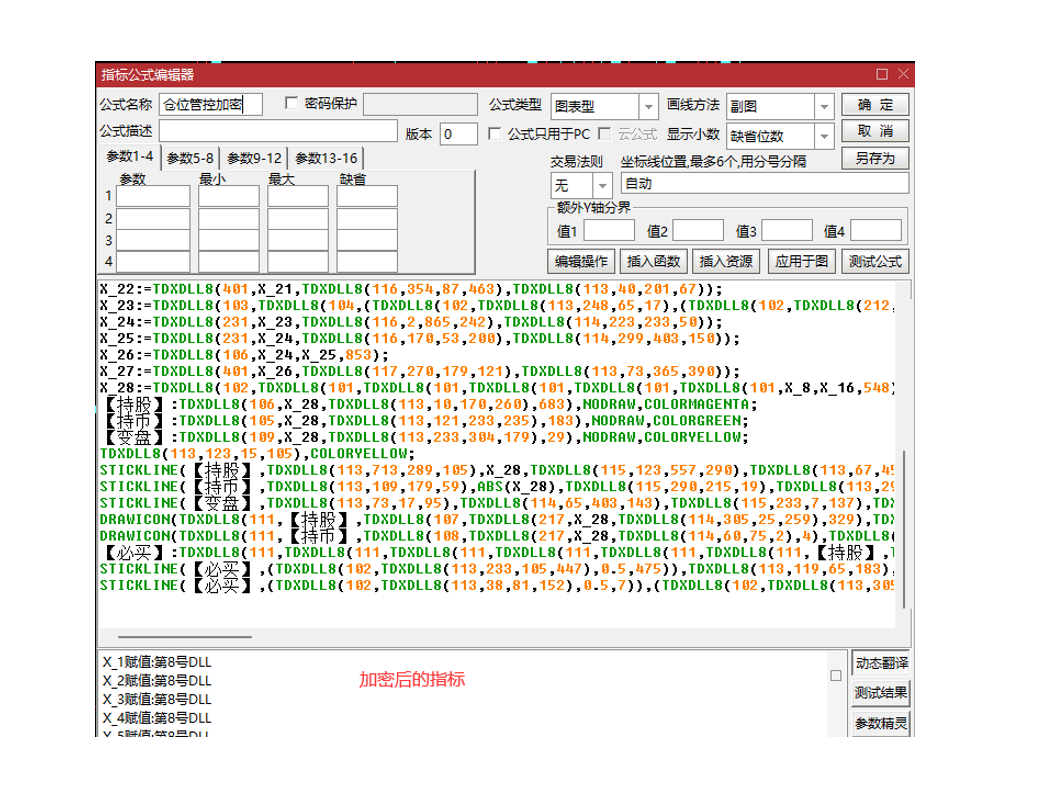Image resolution: width=1052 pixels, height=786 pixels.
Task: Select the 参数13-16 tab
Action: 326,158
